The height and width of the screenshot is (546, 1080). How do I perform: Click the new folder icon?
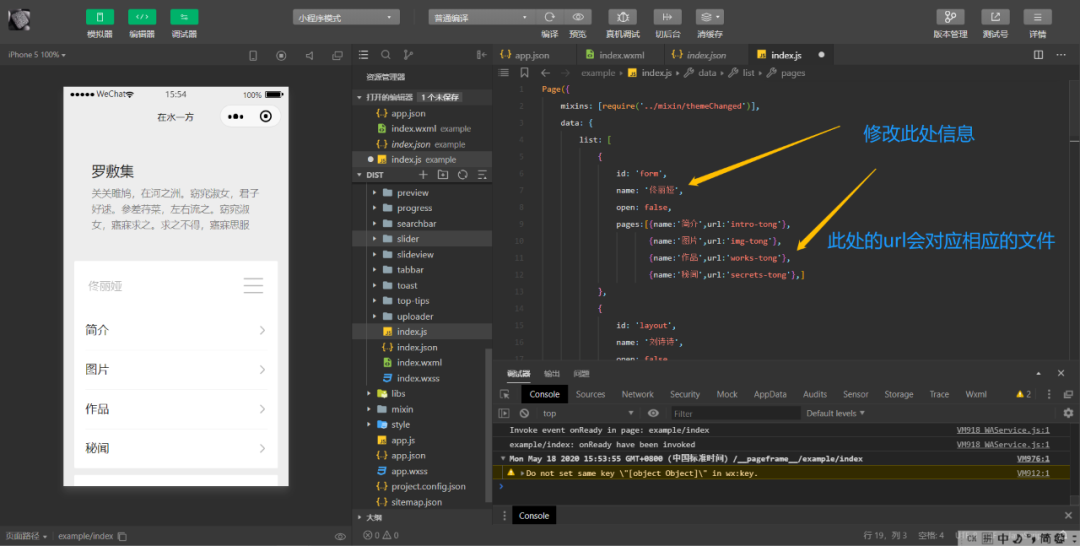[443, 175]
